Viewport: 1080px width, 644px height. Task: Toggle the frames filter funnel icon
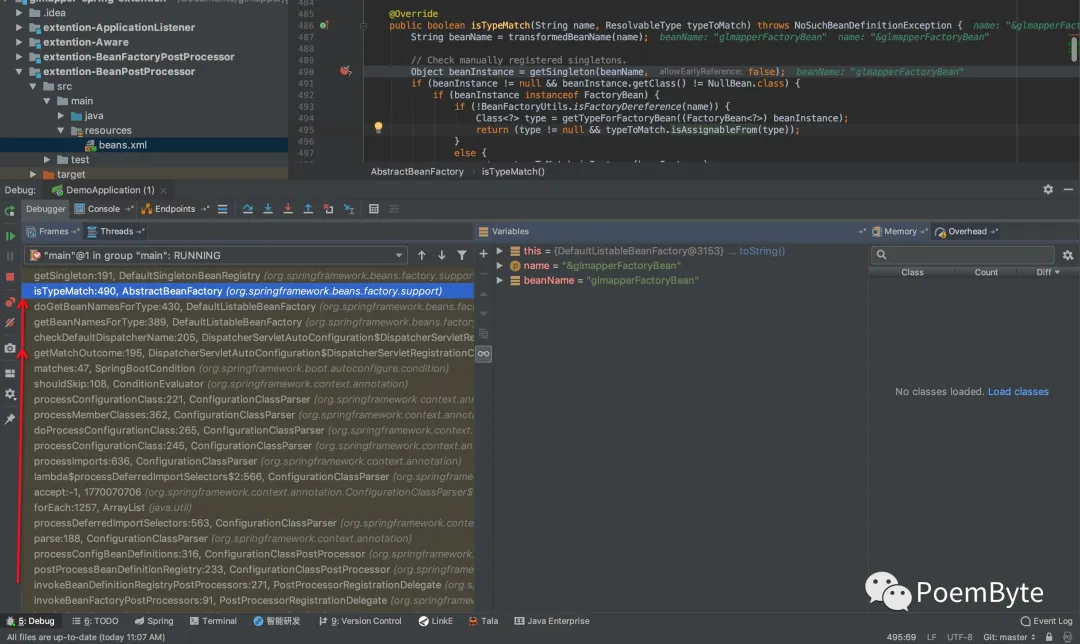point(461,256)
